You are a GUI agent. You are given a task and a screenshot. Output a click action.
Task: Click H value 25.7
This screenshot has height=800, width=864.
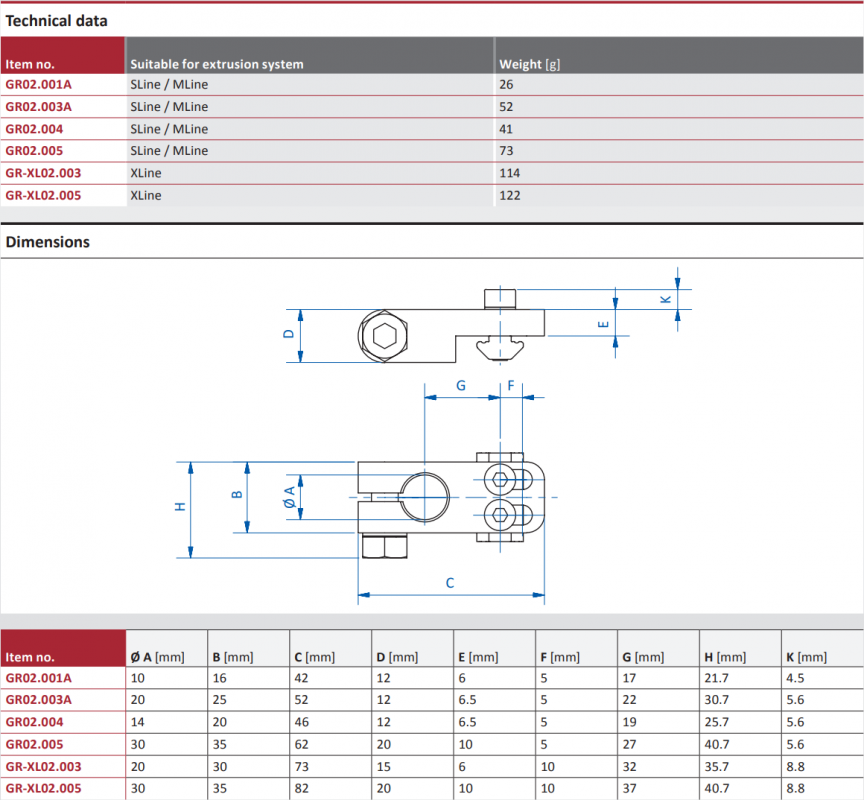tap(716, 722)
